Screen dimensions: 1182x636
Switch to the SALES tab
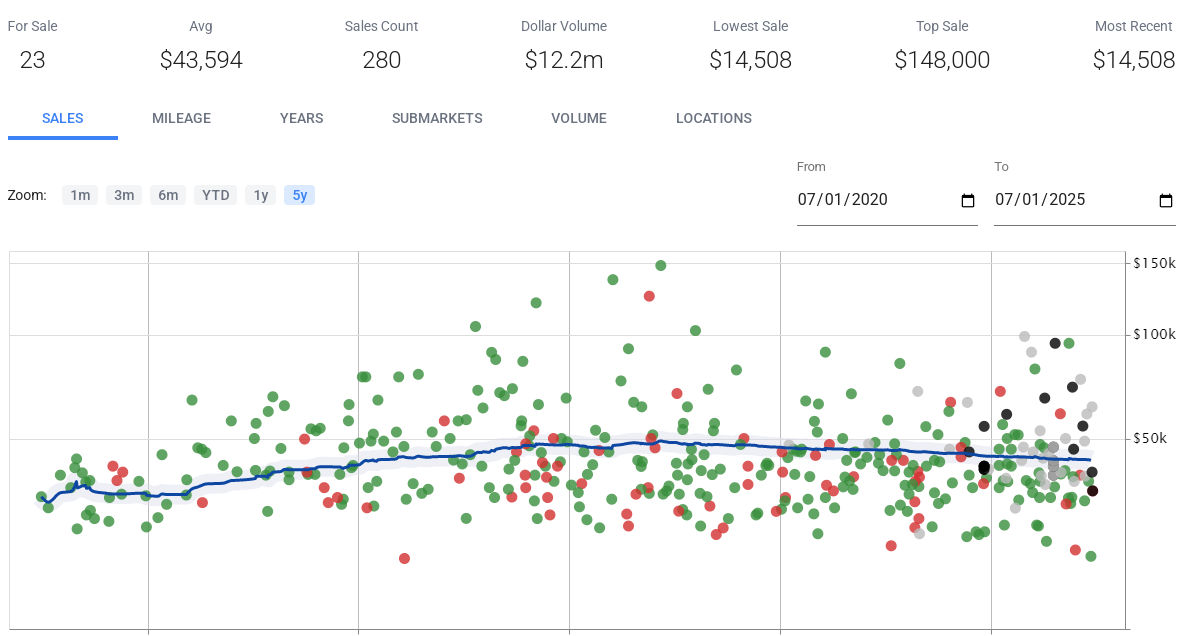point(63,118)
